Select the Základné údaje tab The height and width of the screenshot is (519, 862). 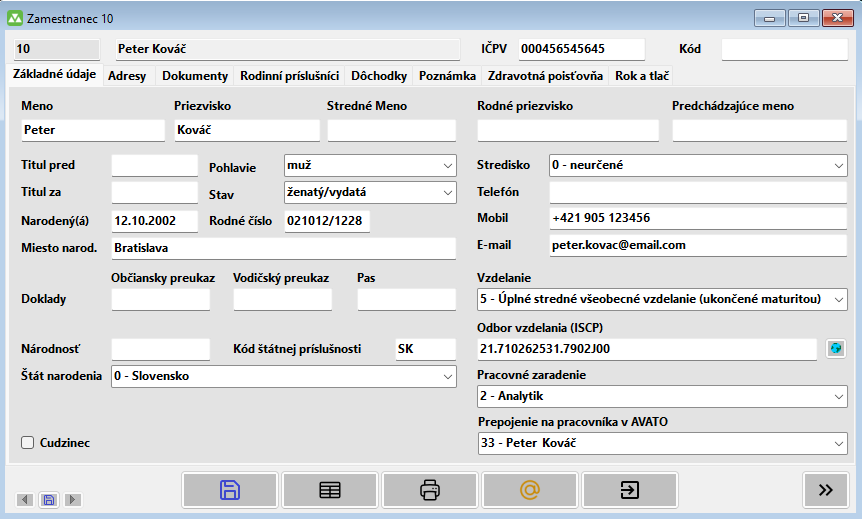click(54, 74)
